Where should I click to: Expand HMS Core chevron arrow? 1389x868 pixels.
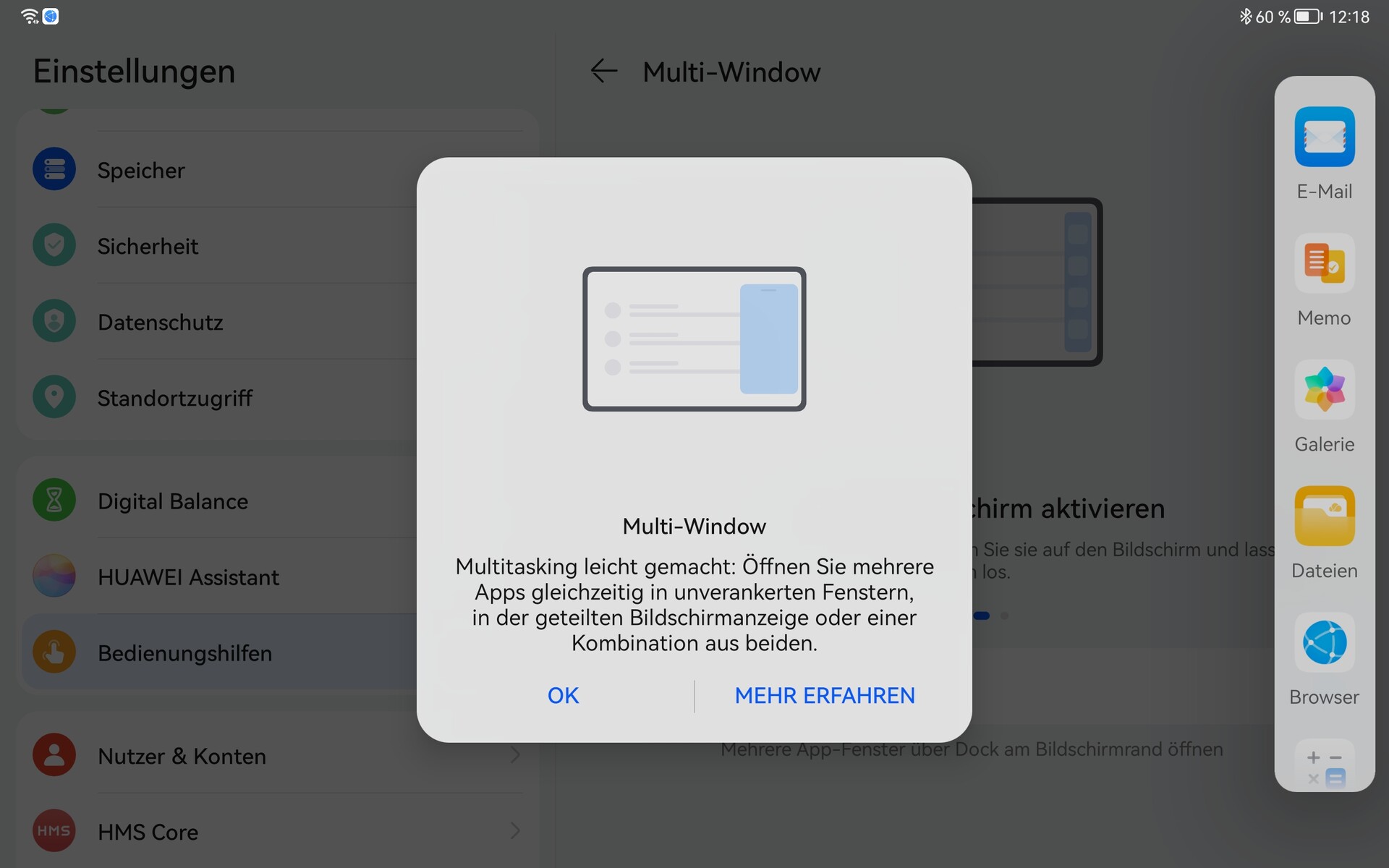(514, 830)
